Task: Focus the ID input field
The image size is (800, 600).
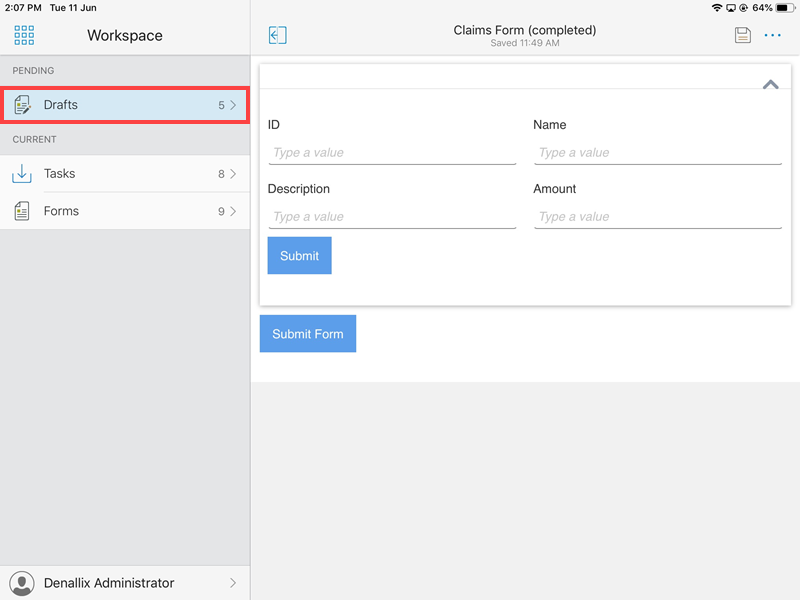Action: (x=392, y=153)
